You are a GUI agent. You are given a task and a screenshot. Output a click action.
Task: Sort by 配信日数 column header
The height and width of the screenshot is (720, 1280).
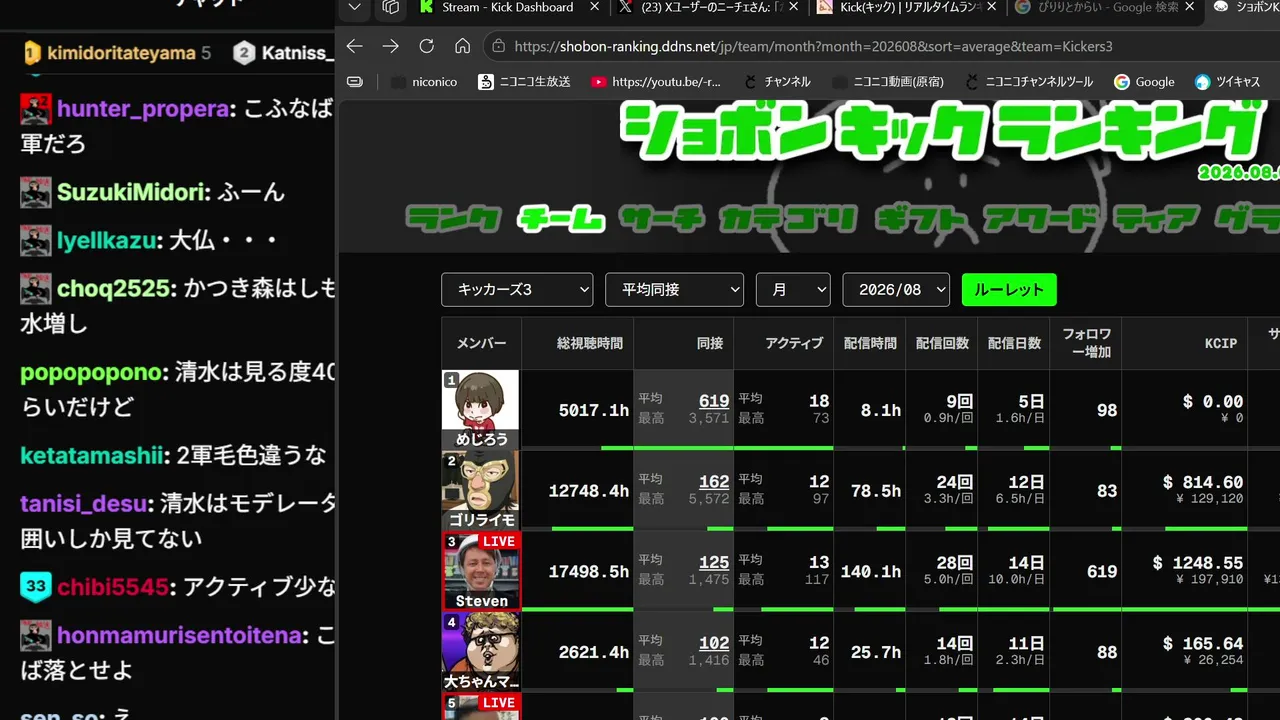(x=1014, y=343)
